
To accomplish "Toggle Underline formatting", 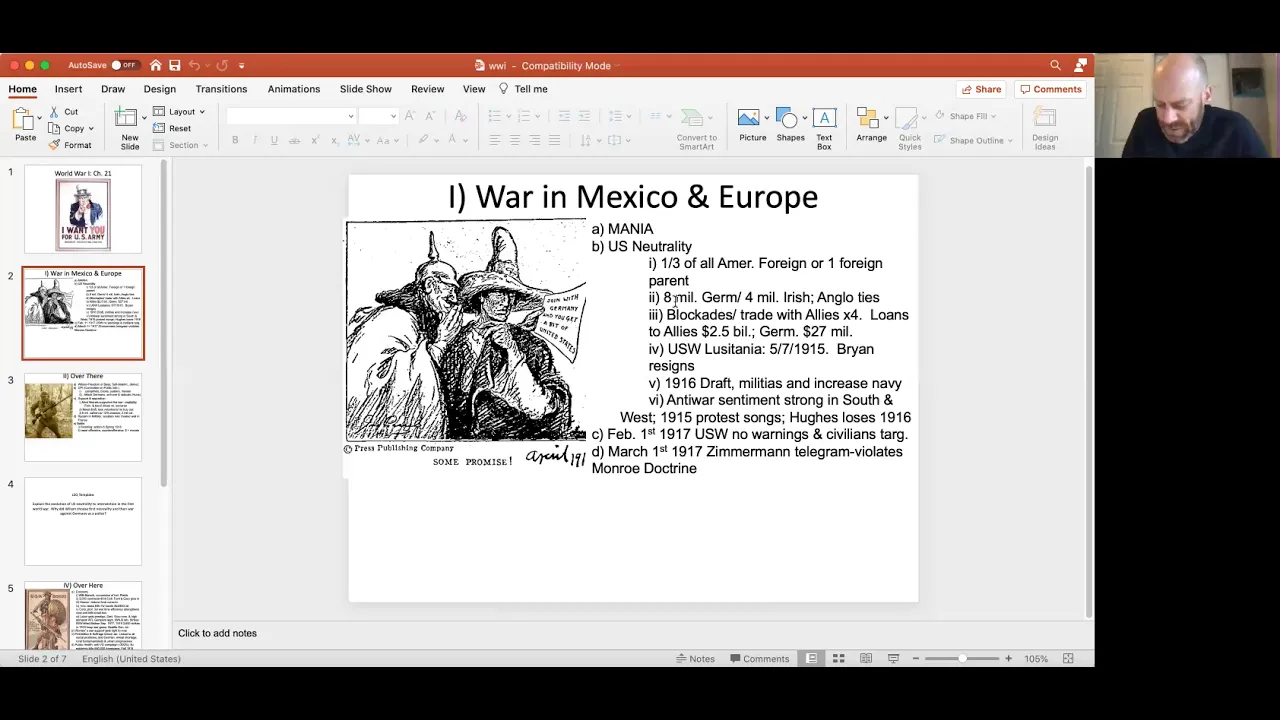I will pos(274,140).
